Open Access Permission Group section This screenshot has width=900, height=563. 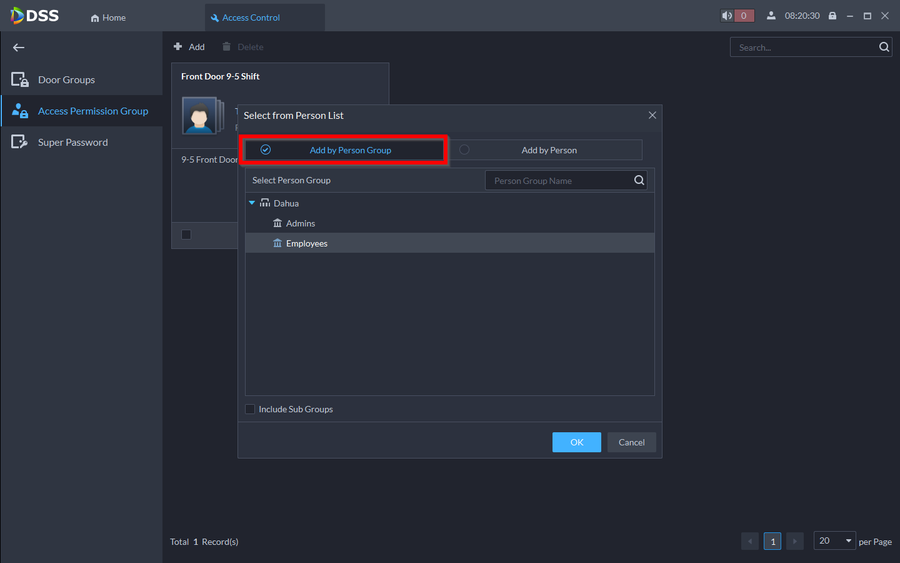[82, 111]
